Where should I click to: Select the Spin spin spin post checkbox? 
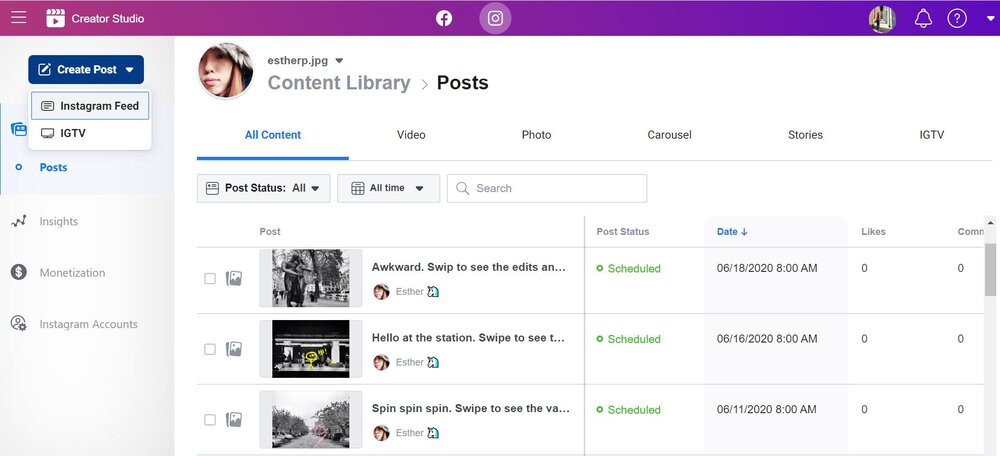click(x=210, y=420)
